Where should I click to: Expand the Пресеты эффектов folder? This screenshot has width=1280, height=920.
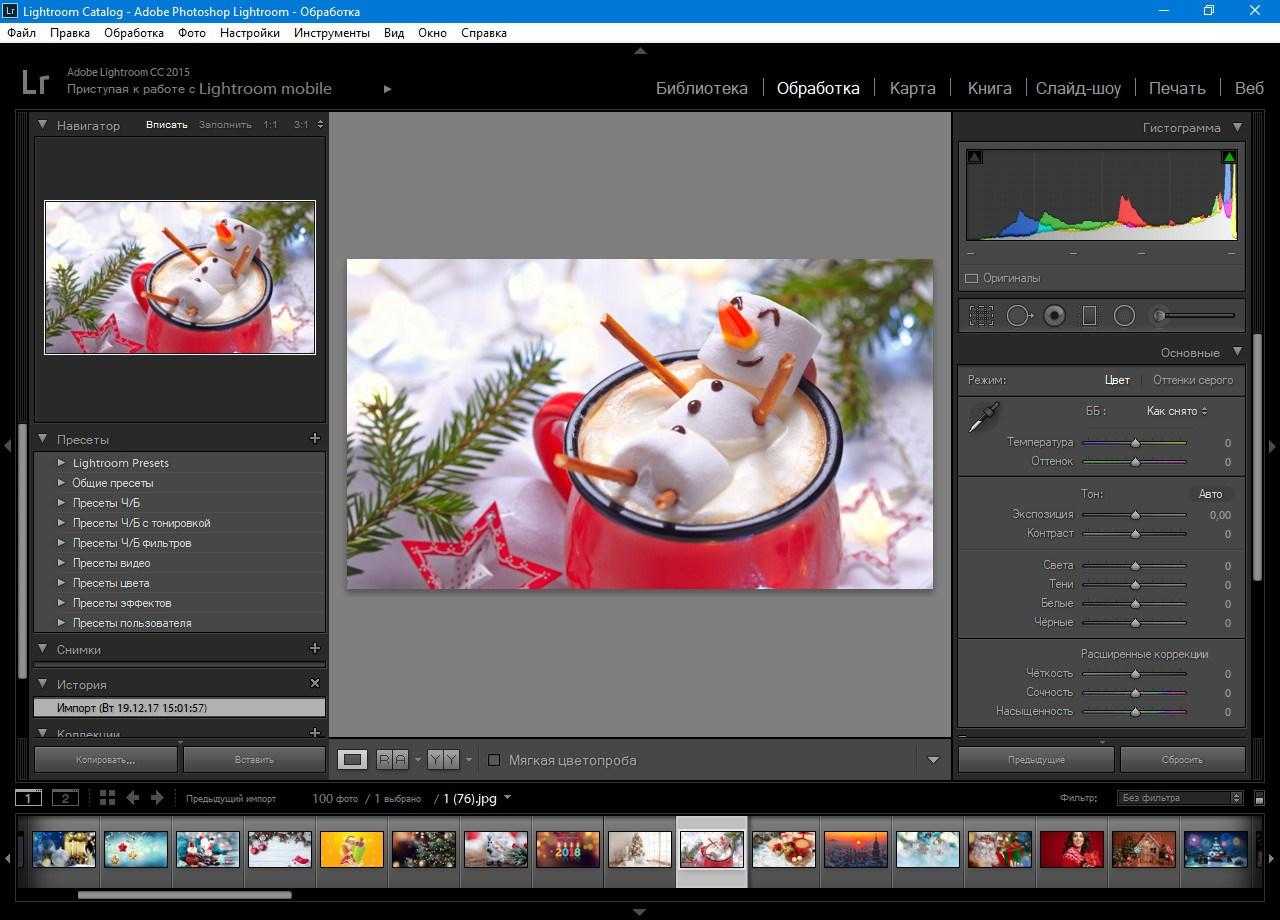click(61, 603)
